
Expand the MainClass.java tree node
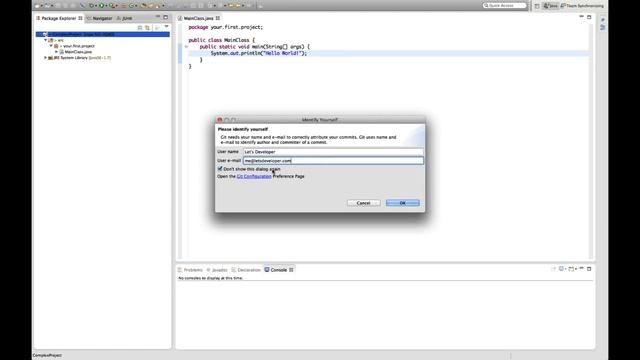click(57, 52)
